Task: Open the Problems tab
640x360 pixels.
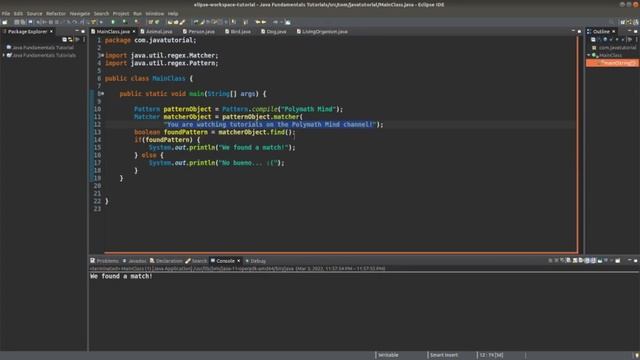Action: 107,261
